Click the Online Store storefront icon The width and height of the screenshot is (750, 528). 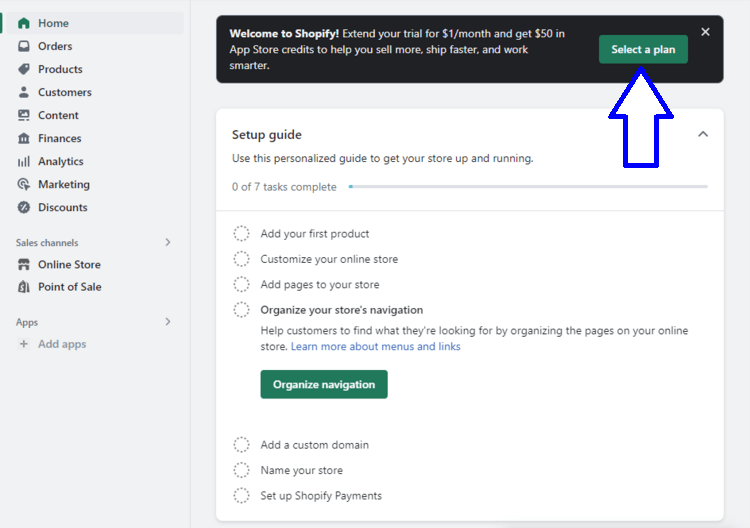pos(23,264)
